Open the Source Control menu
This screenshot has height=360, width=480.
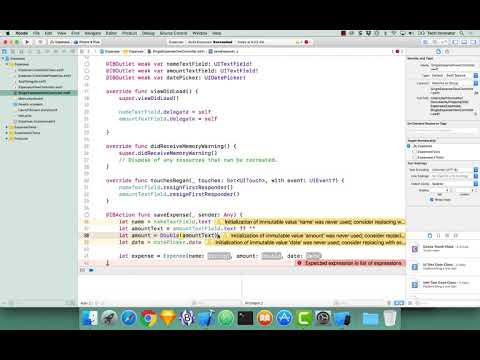pyautogui.click(x=173, y=33)
